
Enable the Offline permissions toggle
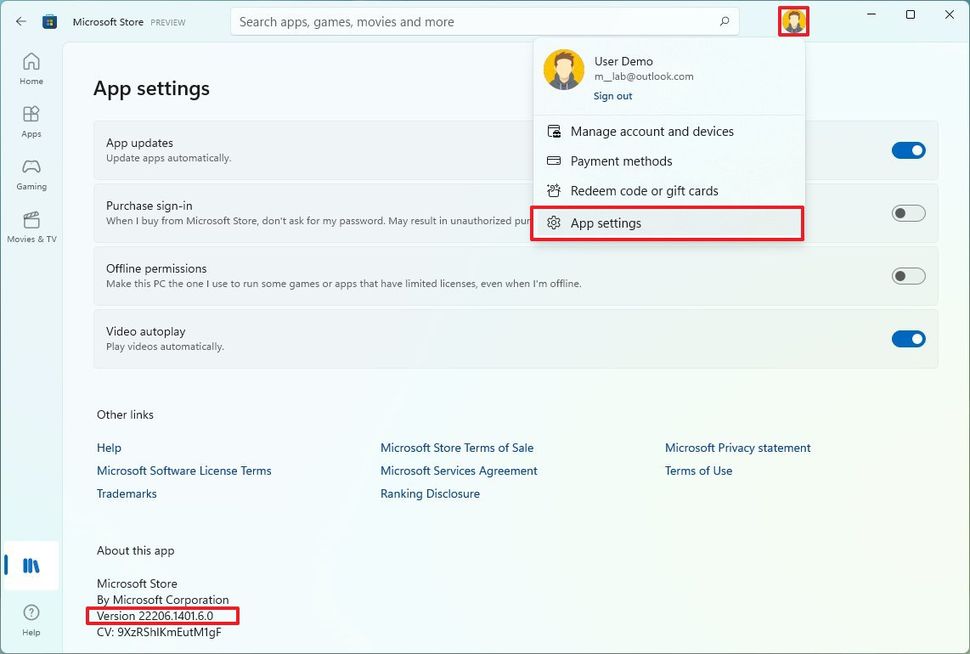908,275
